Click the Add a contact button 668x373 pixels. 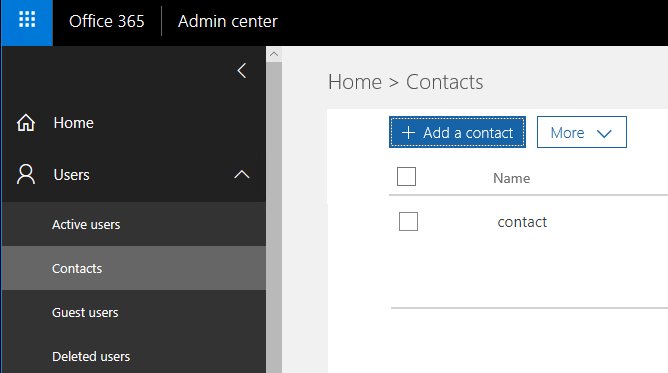click(457, 132)
